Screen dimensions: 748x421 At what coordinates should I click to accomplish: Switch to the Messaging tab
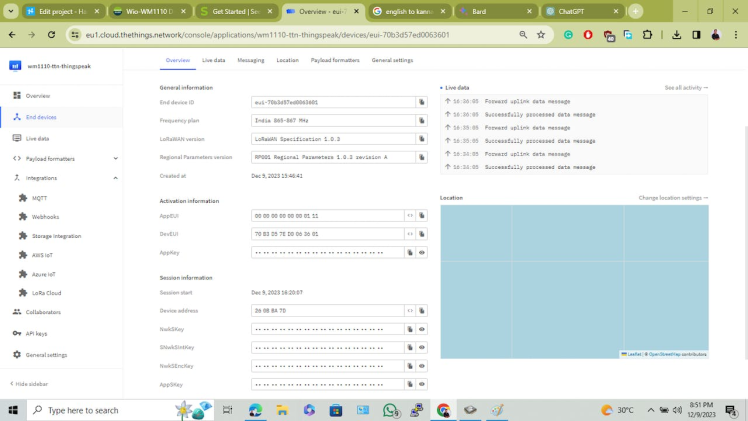coord(250,60)
